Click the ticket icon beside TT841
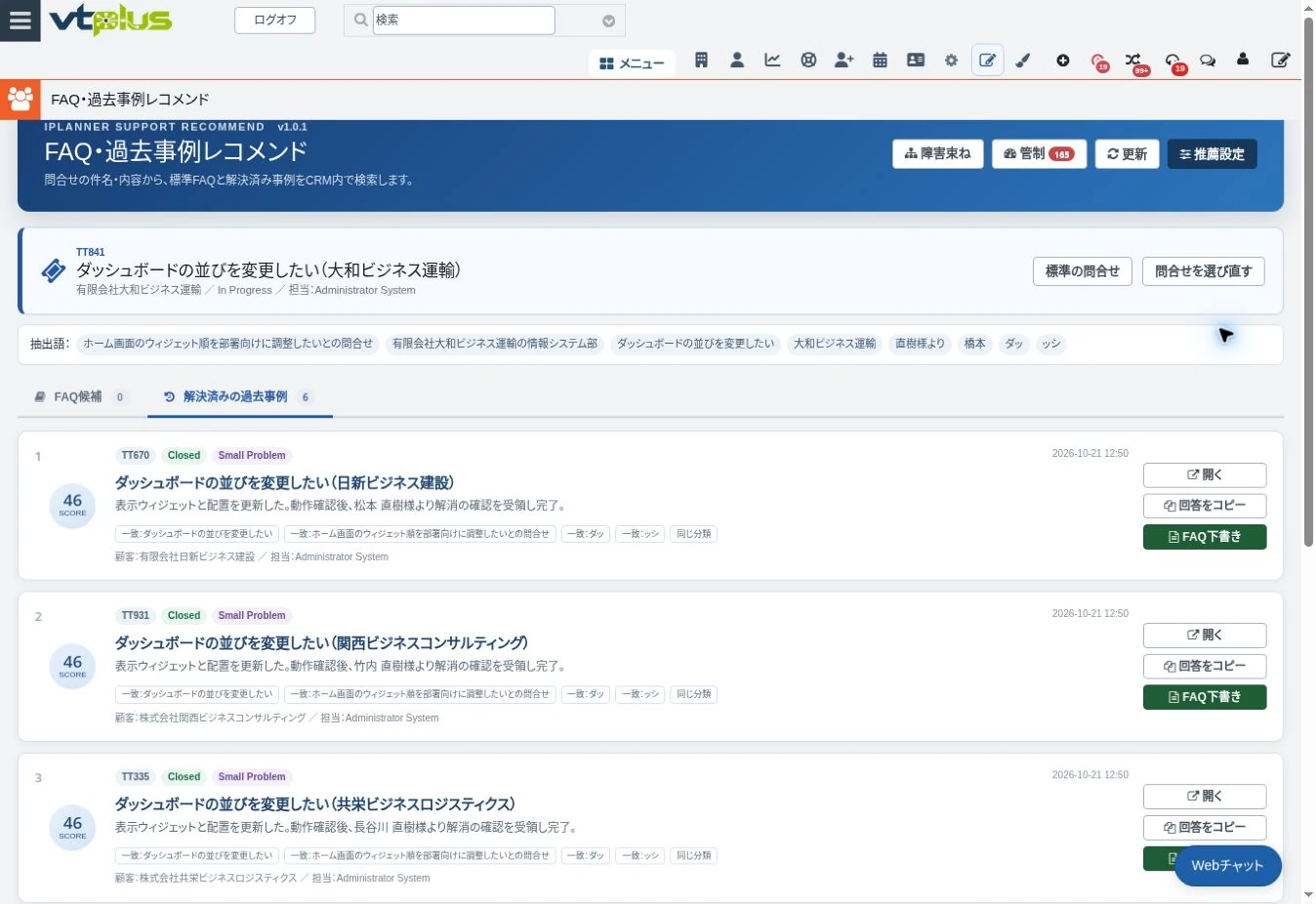 (54, 271)
